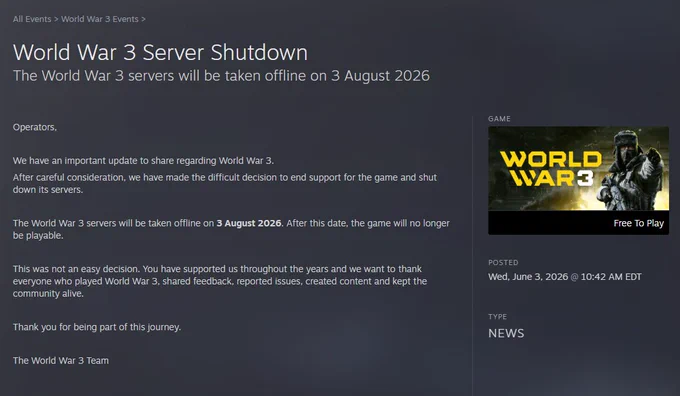Click the soldier artwork in game banner
This screenshot has width=680, height=396.
(x=634, y=170)
